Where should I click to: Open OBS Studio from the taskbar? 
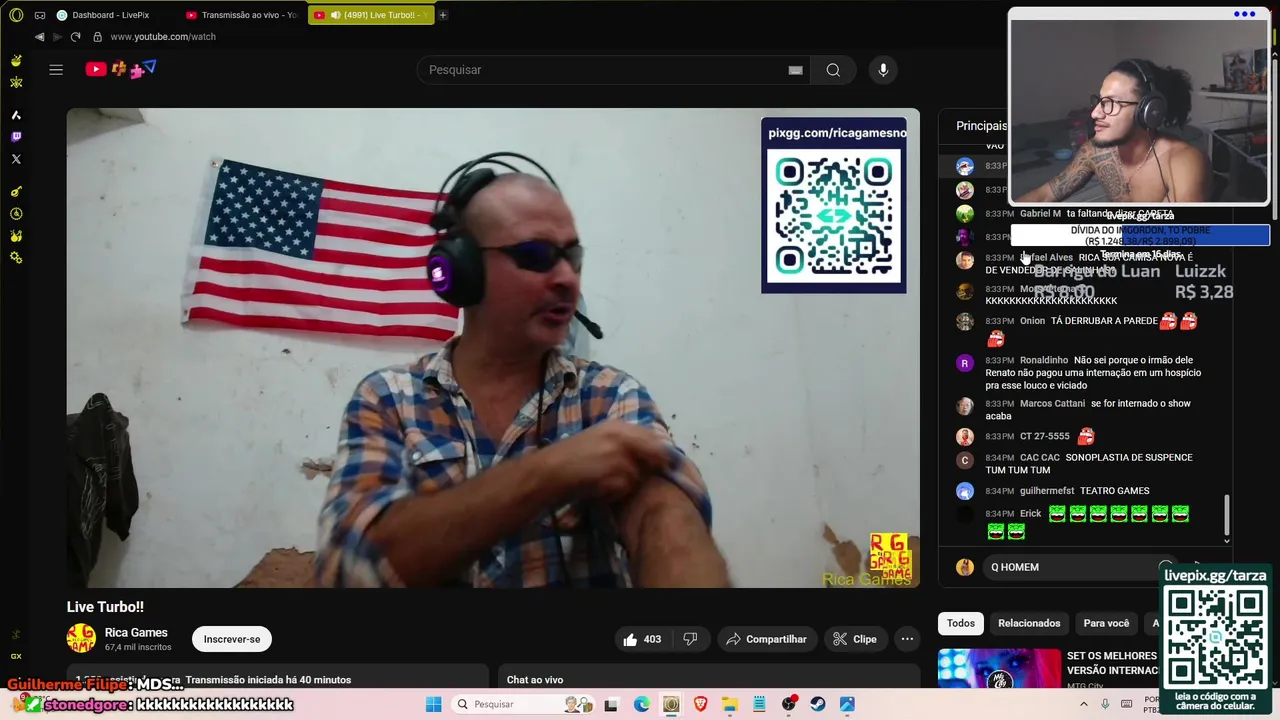(789, 704)
